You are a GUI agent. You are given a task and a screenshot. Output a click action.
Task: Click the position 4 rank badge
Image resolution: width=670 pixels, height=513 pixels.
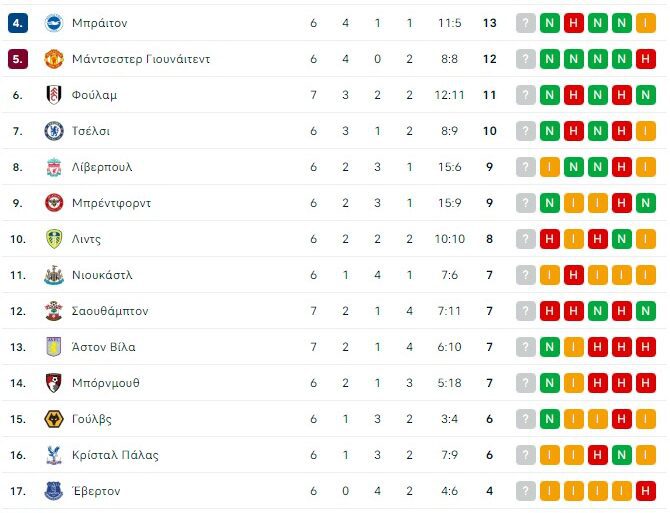[x=17, y=23]
